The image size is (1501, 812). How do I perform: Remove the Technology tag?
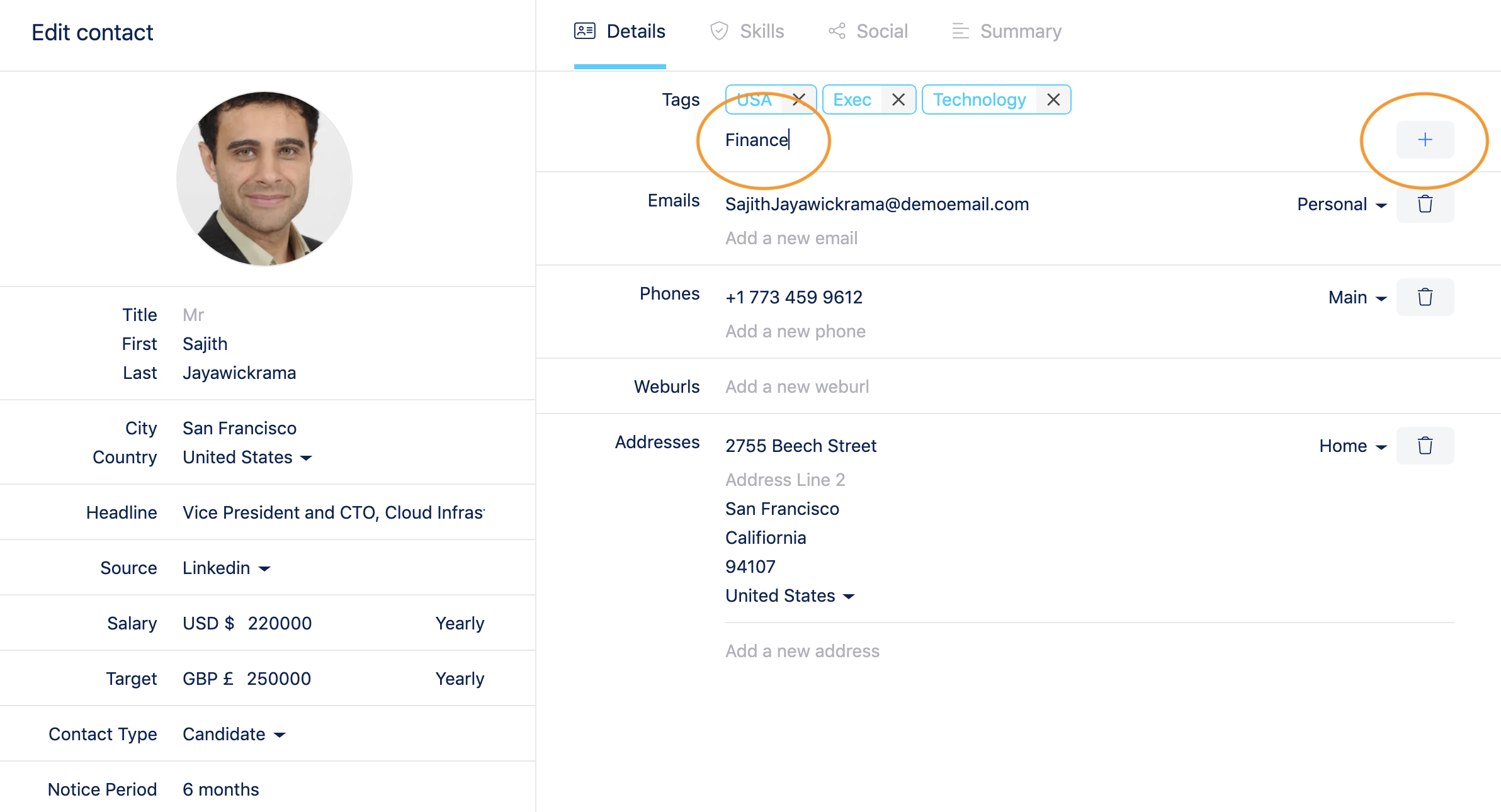pyautogui.click(x=1053, y=99)
